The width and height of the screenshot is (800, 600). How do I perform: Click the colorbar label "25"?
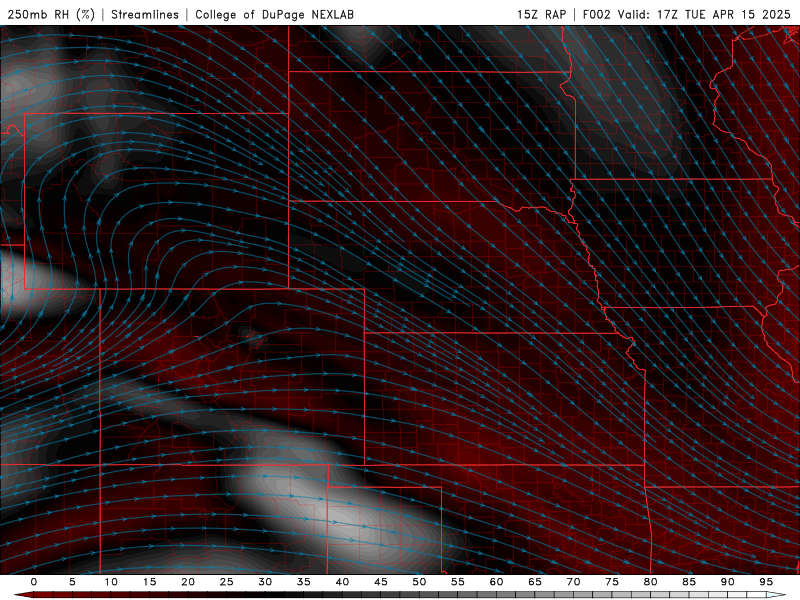[227, 582]
